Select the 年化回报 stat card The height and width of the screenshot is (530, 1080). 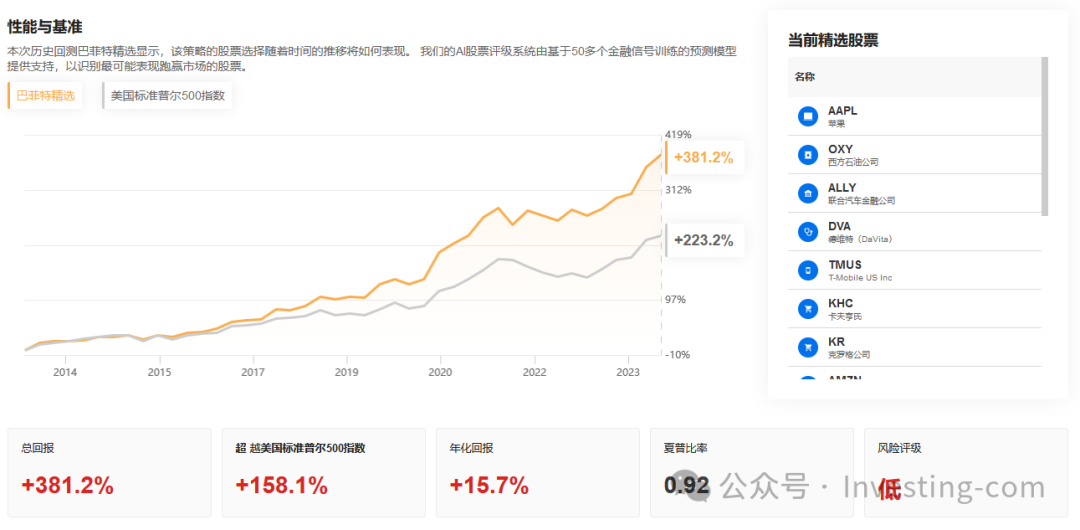click(537, 473)
